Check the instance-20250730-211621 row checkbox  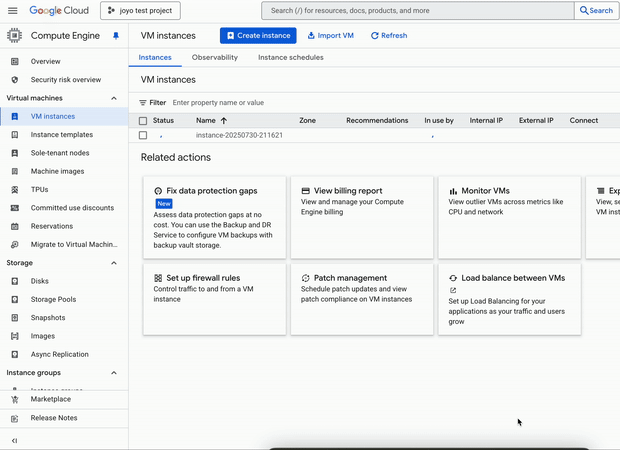tap(143, 135)
